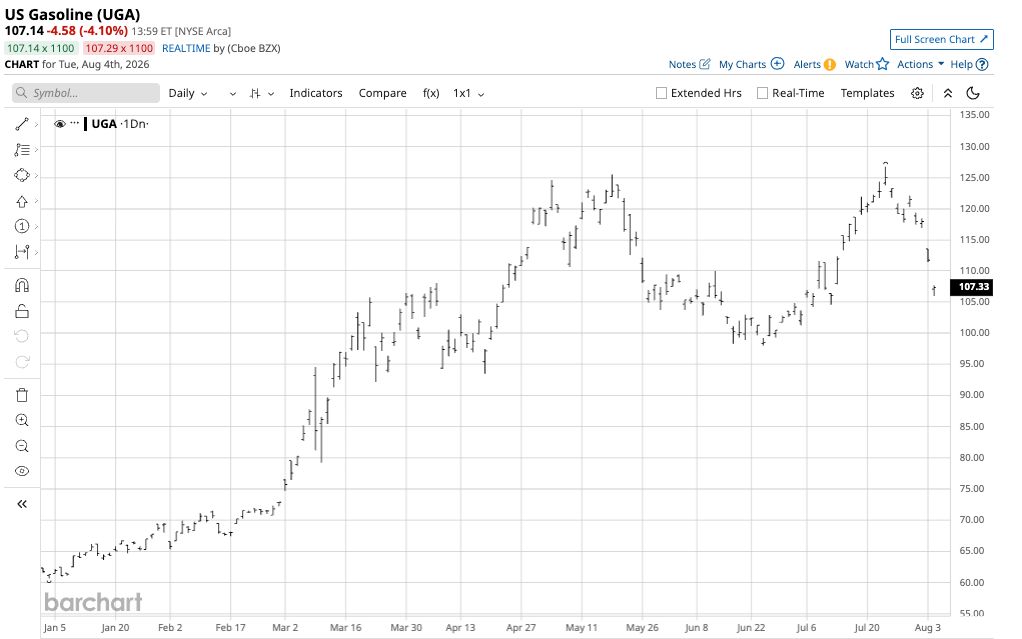Click the trash delete drawings icon
Screen dimensions: 1022x639
coord(22,394)
